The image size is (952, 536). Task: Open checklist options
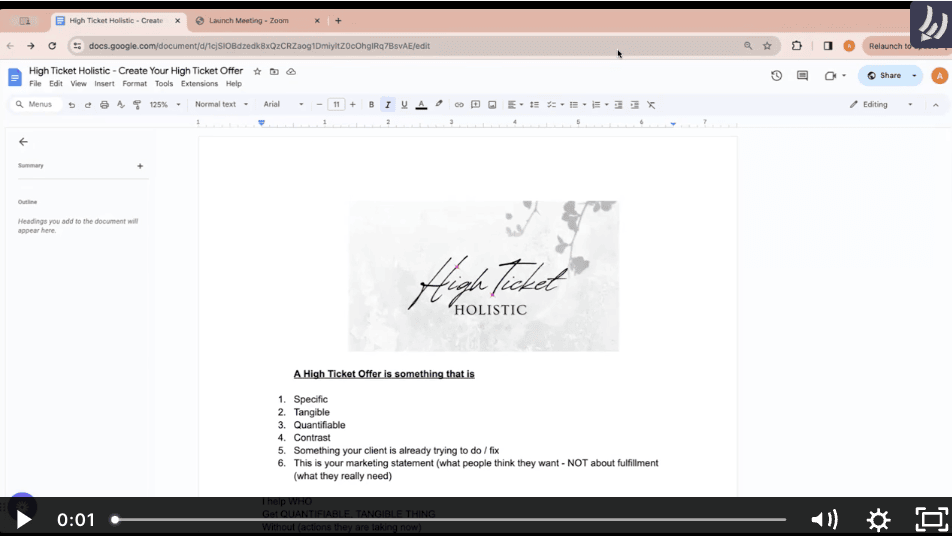555,105
